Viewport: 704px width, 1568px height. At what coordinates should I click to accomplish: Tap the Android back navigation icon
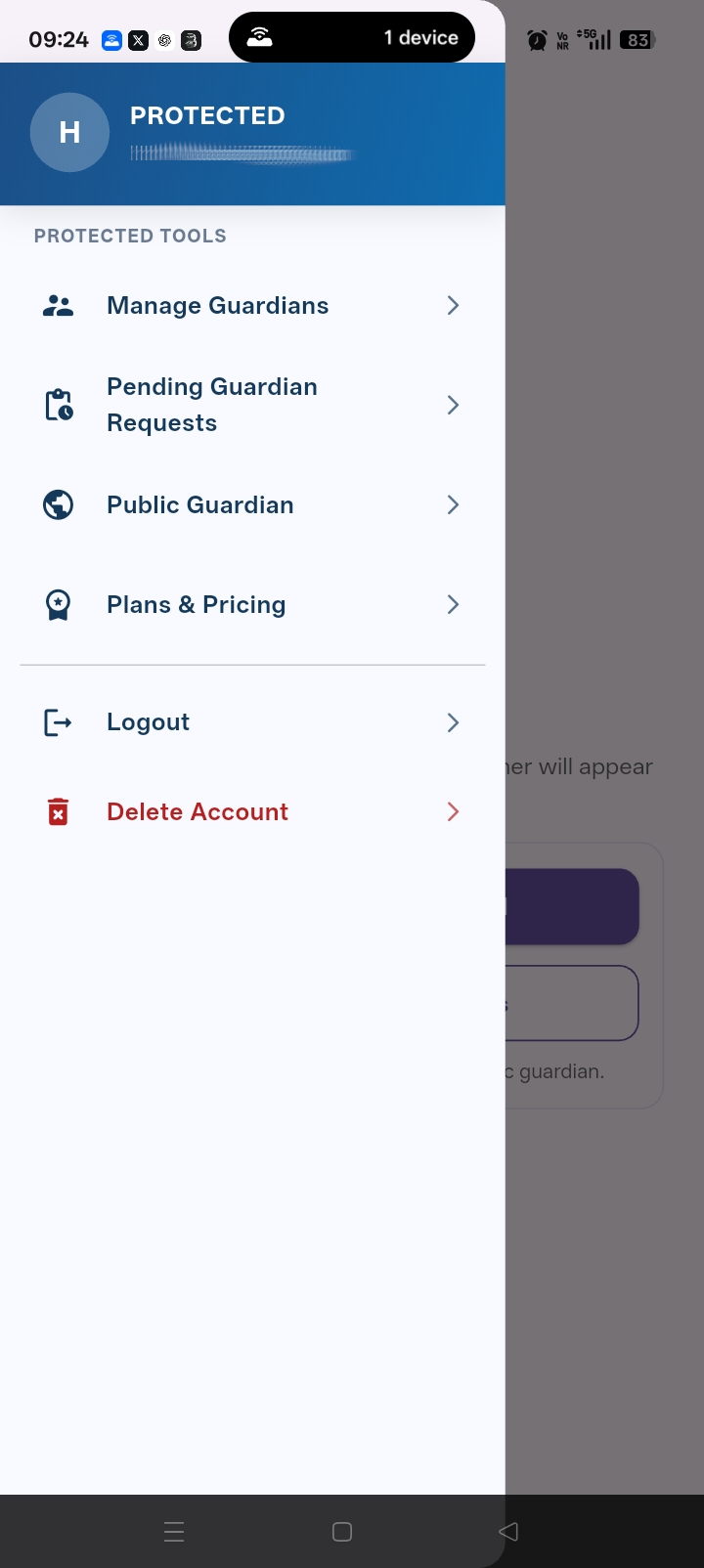(508, 1532)
